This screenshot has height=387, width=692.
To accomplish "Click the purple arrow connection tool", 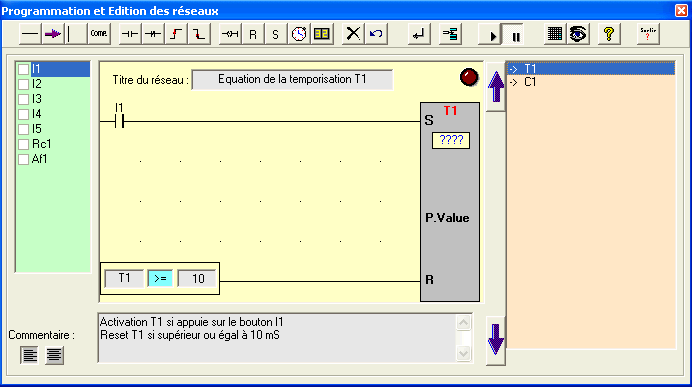I will (x=53, y=34).
